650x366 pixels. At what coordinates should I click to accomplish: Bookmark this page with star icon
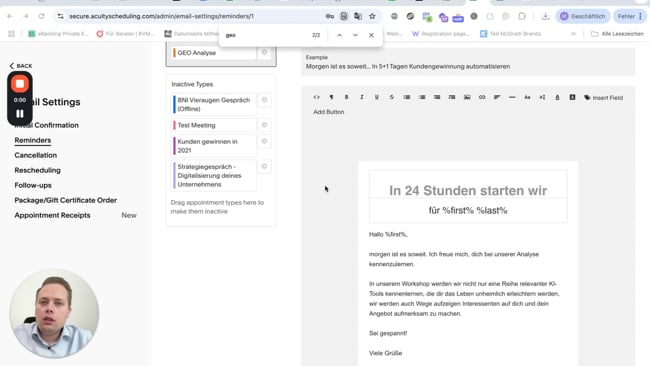(372, 16)
